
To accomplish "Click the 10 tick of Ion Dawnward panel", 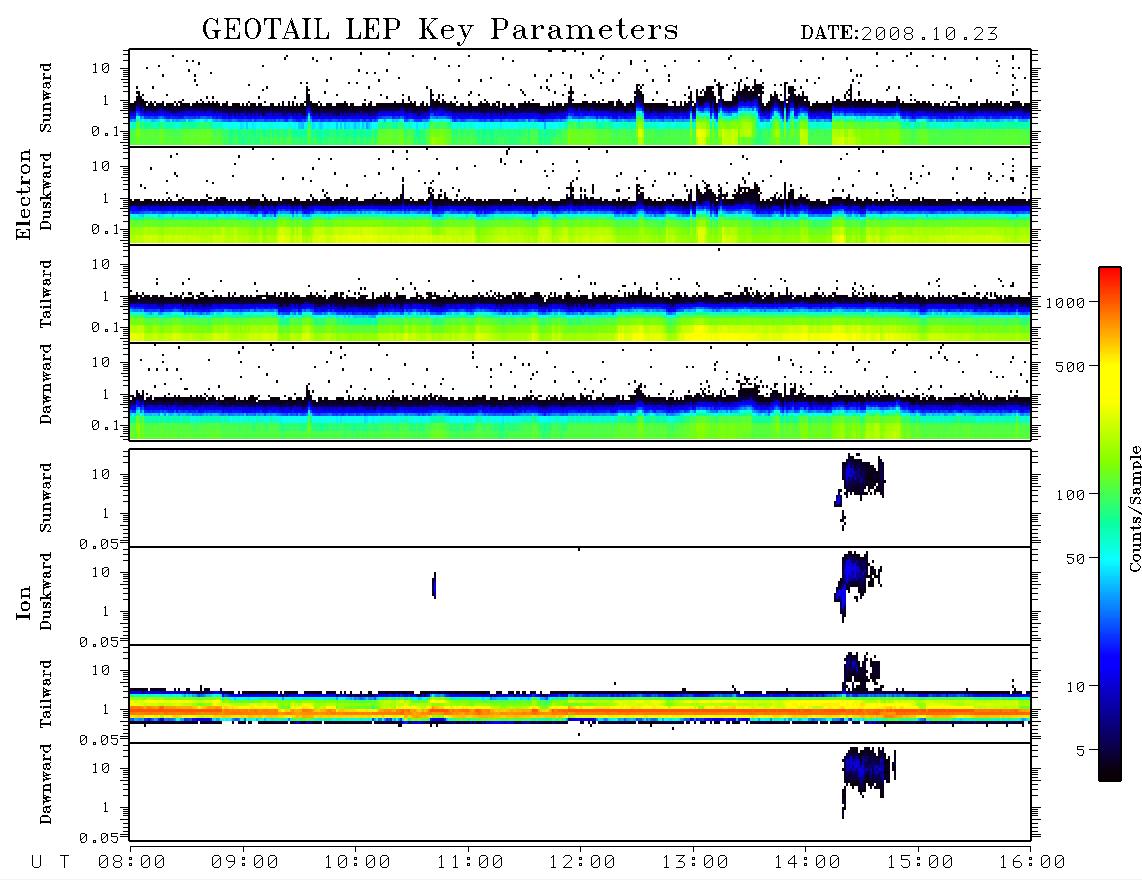I will click(x=101, y=769).
